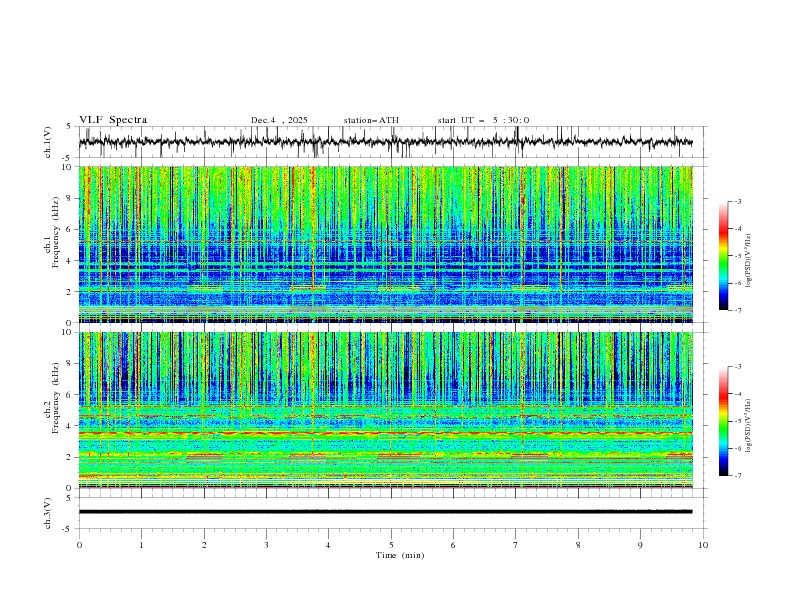Click the "0" tick on the time axis
792x612 pixels.
pos(79,545)
